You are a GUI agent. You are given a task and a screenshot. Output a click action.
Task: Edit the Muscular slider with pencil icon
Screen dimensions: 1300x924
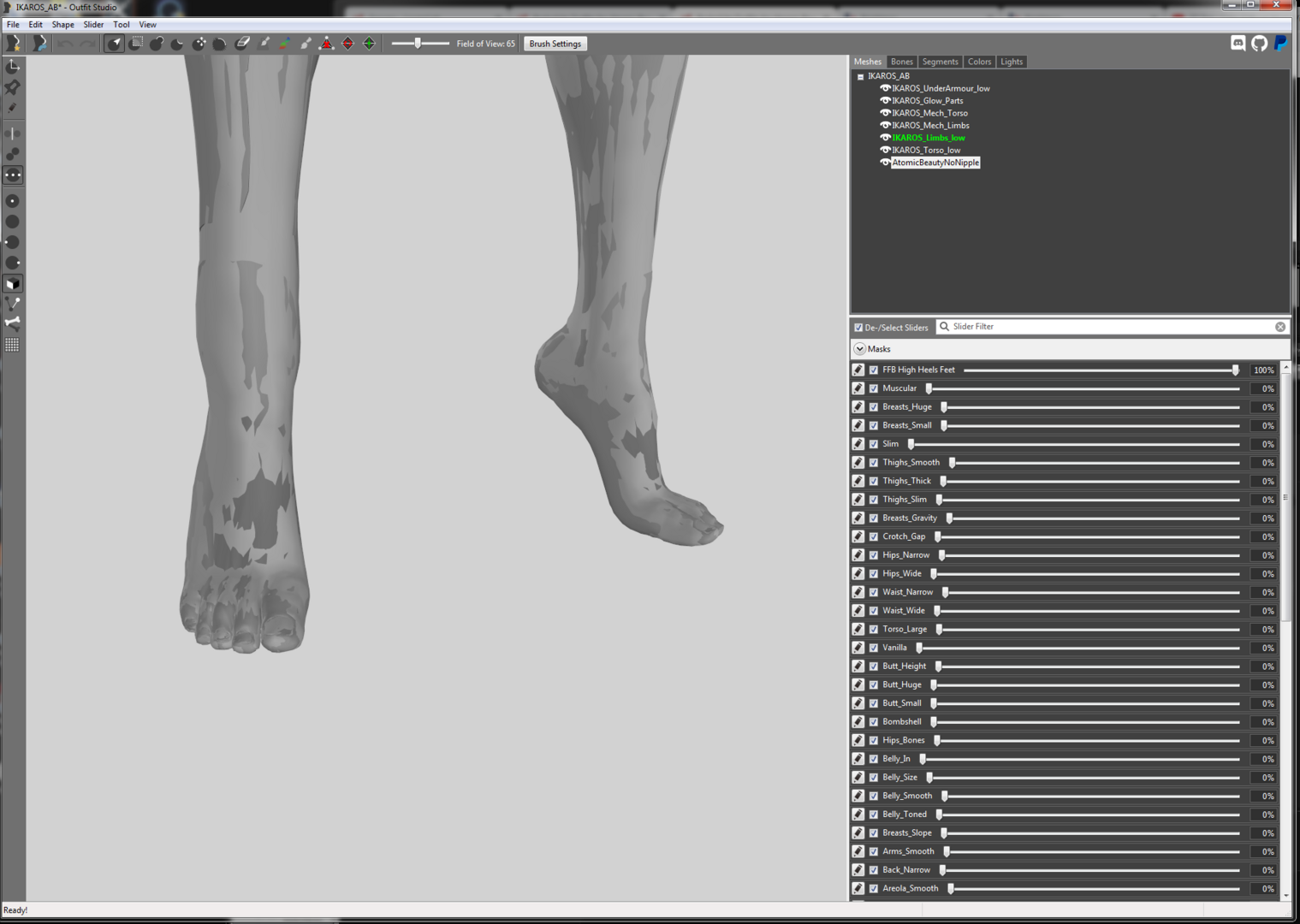click(x=858, y=388)
